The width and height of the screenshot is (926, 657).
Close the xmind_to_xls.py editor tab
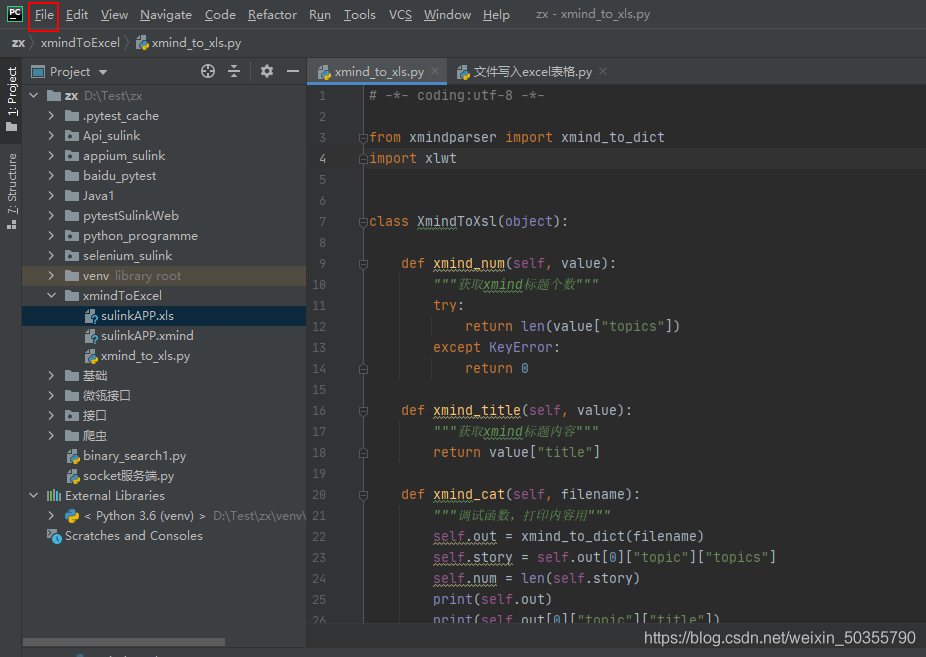coord(434,72)
